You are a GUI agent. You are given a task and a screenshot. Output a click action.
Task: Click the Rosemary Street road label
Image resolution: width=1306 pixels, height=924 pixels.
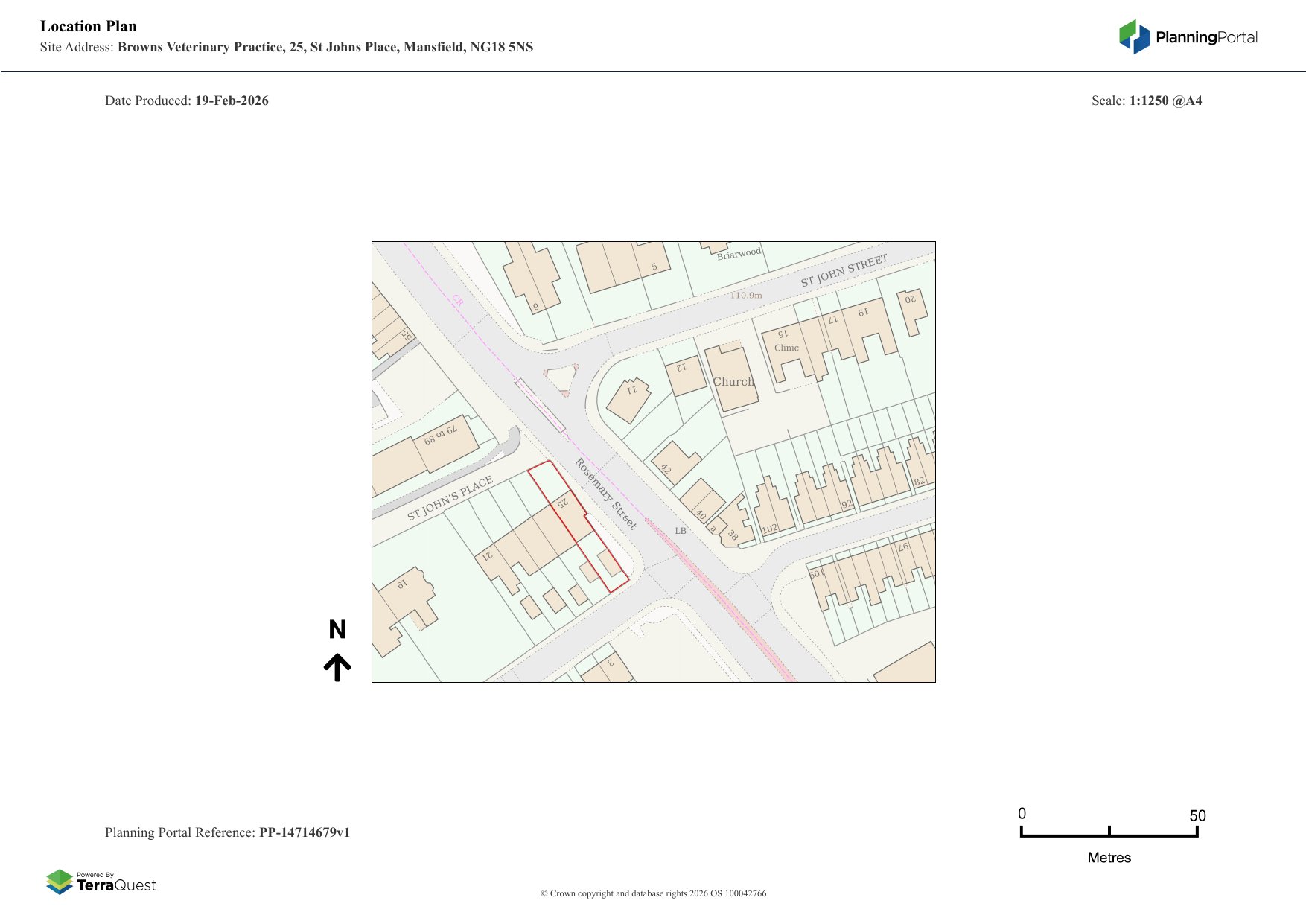605,494
